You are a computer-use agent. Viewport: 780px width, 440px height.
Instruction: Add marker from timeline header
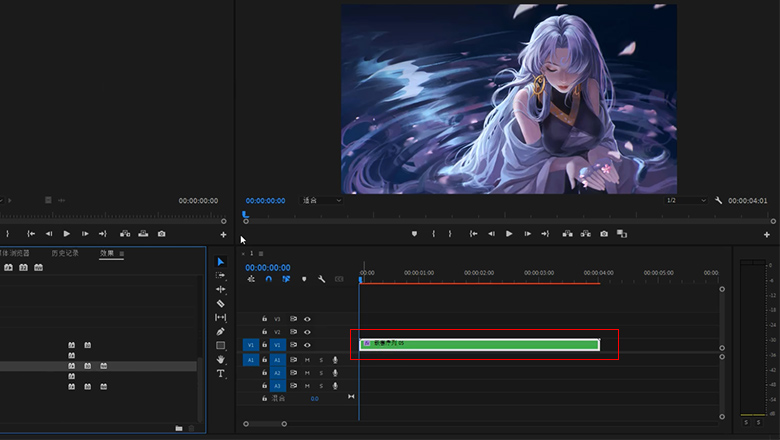coord(304,279)
